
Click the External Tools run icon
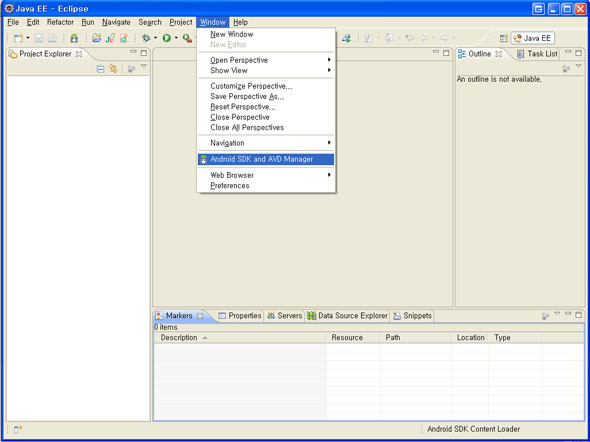[187, 38]
